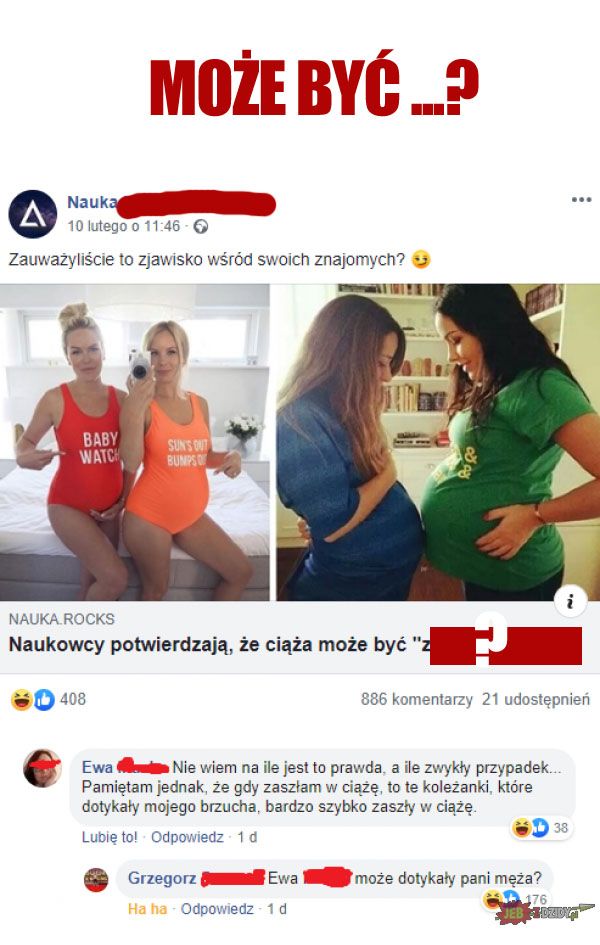Open the 'Naukowcy potwierdzają' article headline
Image resolution: width=600 pixels, height=945 pixels.
pyautogui.click(x=220, y=645)
